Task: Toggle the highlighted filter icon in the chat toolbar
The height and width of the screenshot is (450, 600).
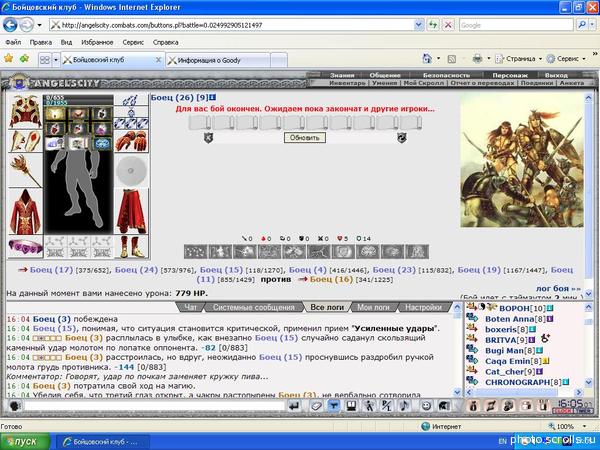Action: tap(334, 406)
